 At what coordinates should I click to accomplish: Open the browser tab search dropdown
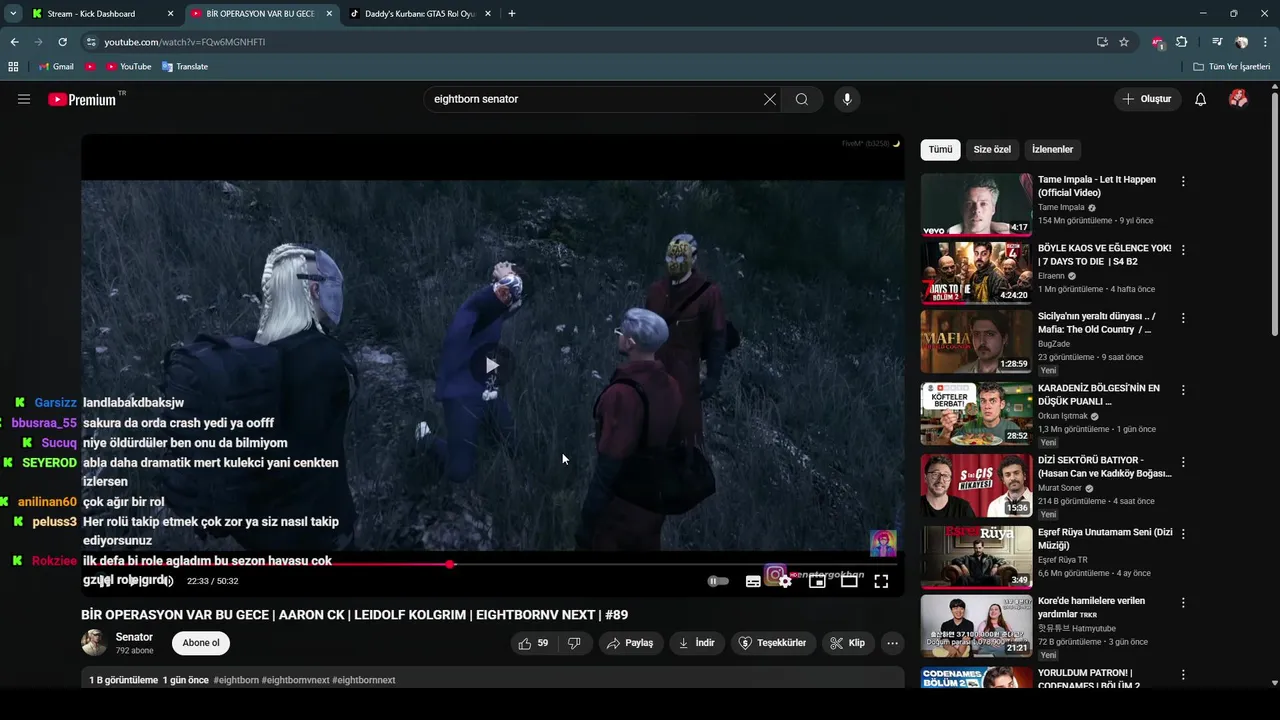pyautogui.click(x=13, y=14)
